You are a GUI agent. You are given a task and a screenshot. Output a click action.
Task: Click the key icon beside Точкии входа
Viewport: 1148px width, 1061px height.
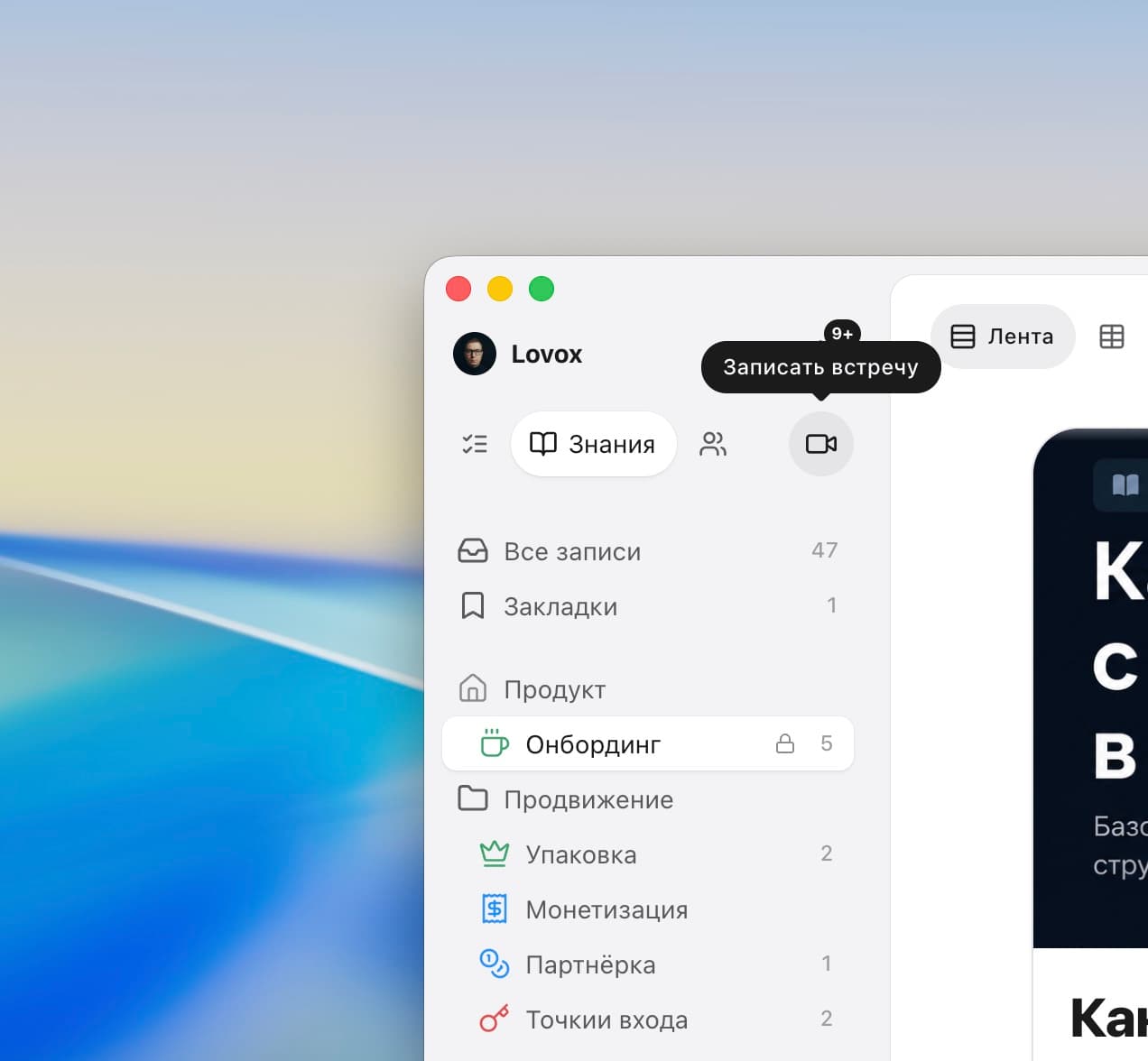tap(495, 1019)
